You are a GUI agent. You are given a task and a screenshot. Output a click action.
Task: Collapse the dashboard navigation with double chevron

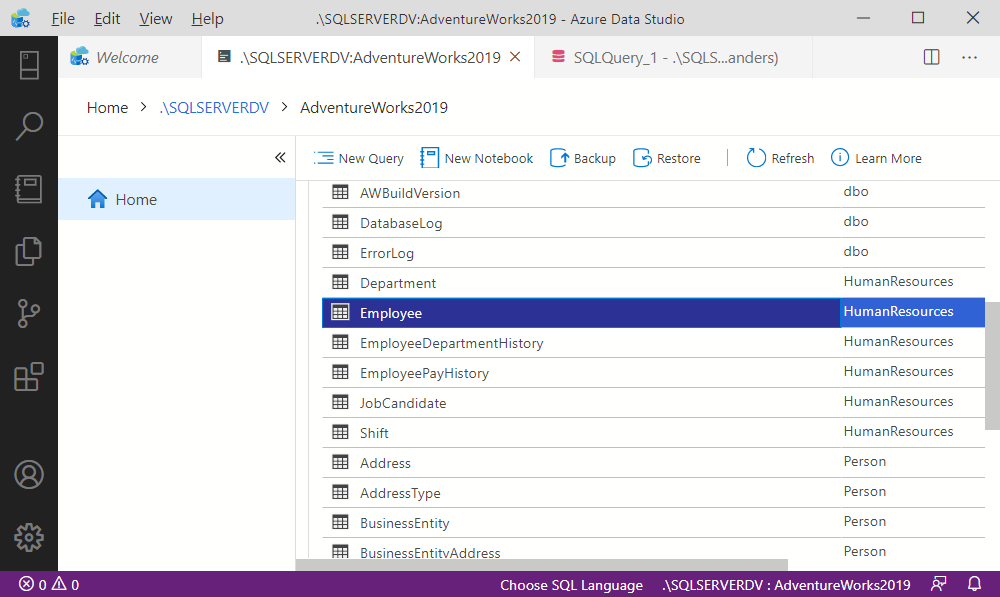point(280,158)
